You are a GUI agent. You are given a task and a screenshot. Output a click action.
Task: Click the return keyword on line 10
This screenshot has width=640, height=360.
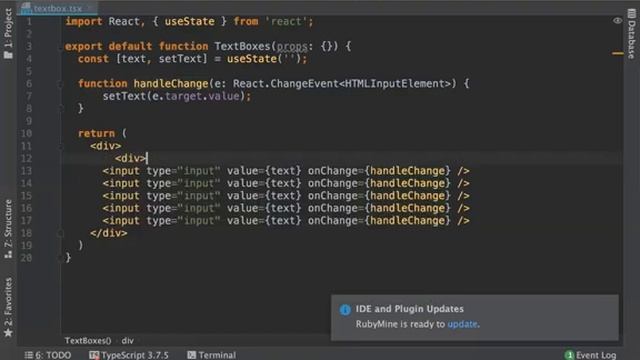96,133
